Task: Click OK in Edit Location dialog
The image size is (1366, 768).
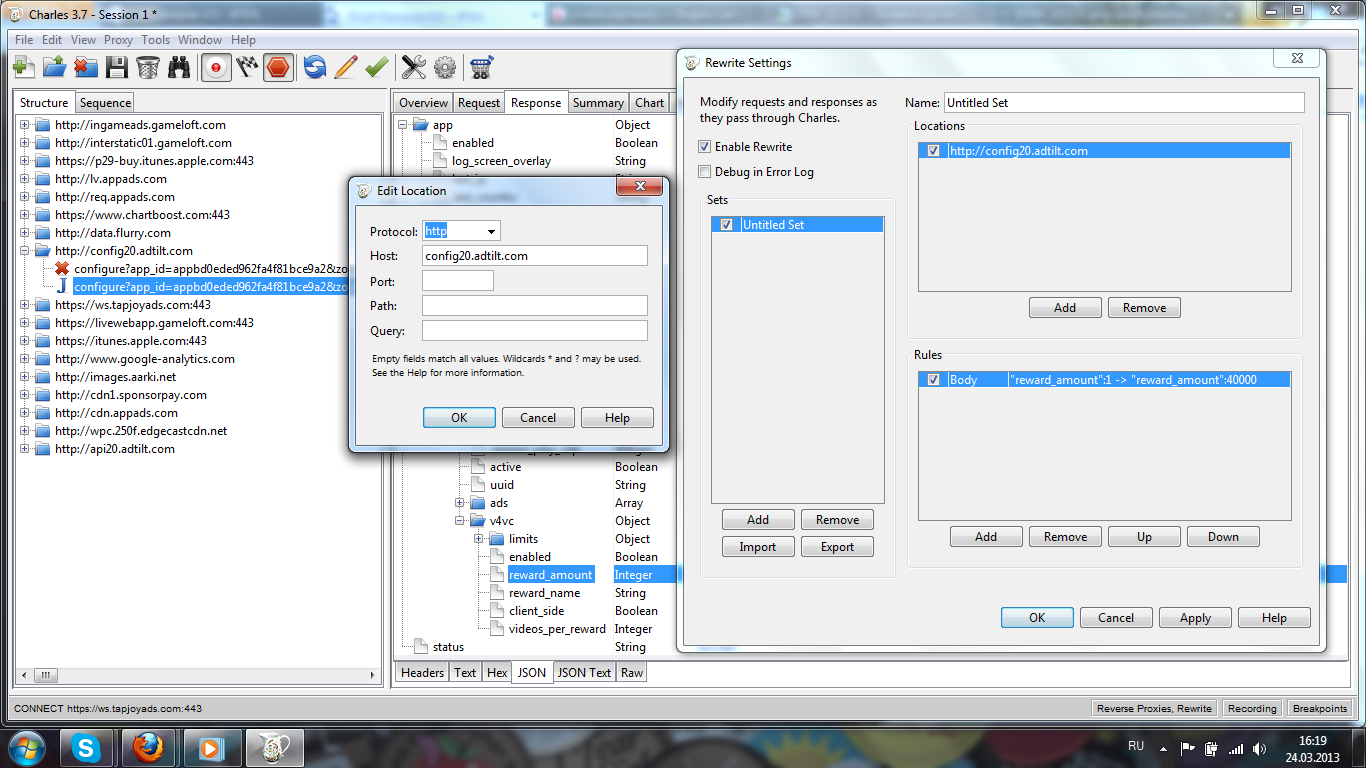Action: (x=459, y=417)
